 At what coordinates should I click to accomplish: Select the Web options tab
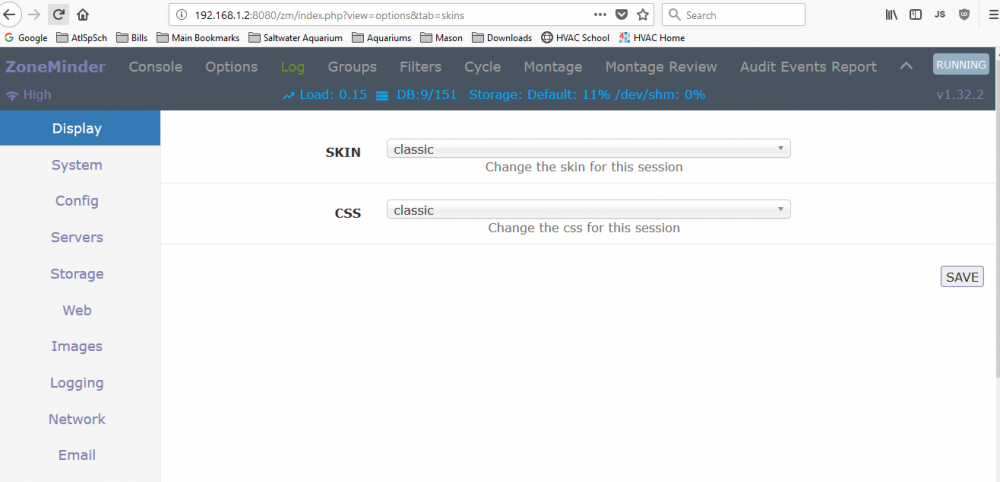tap(77, 310)
